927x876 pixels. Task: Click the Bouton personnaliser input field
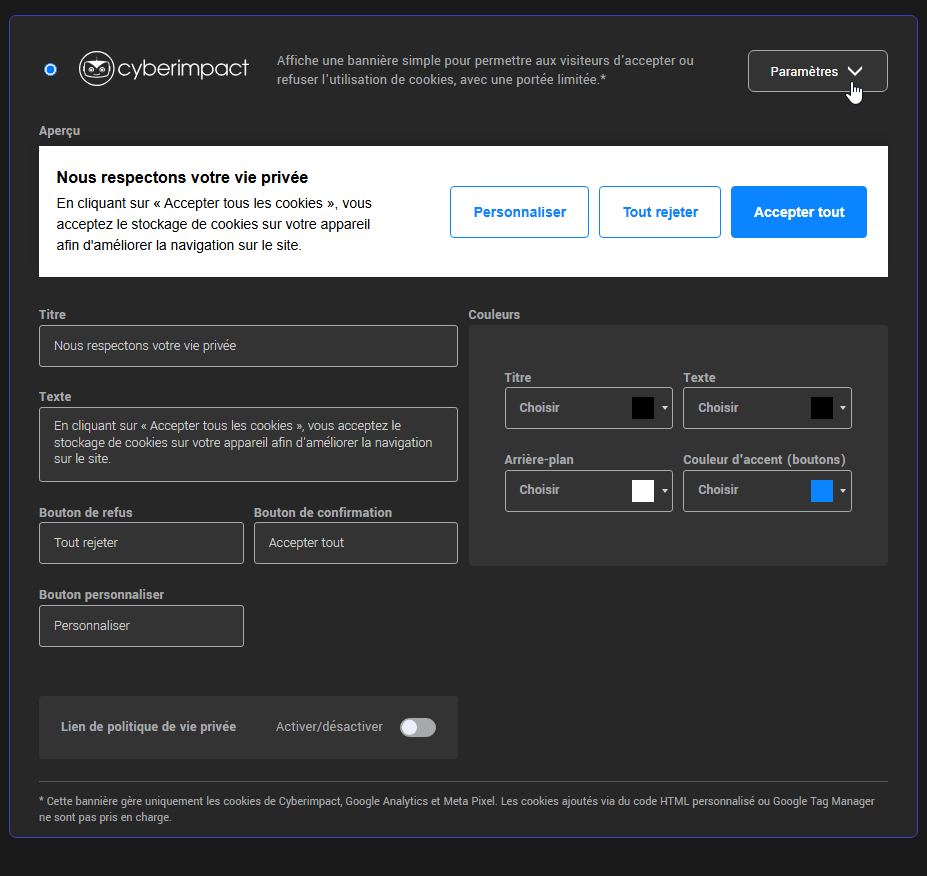141,626
